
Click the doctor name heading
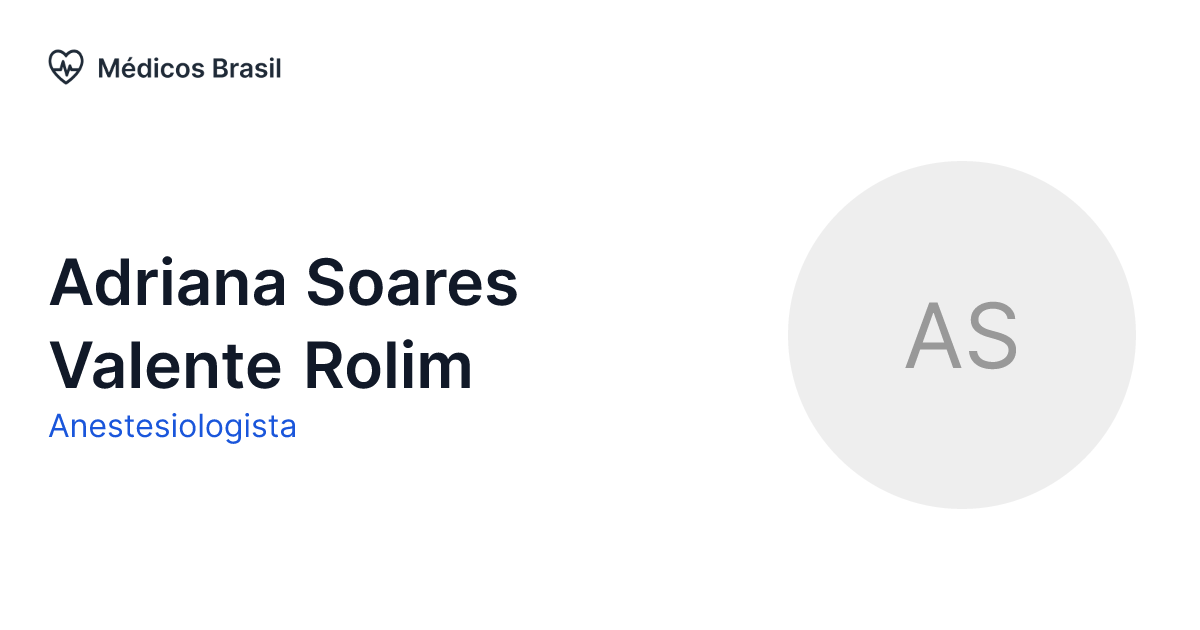[283, 324]
